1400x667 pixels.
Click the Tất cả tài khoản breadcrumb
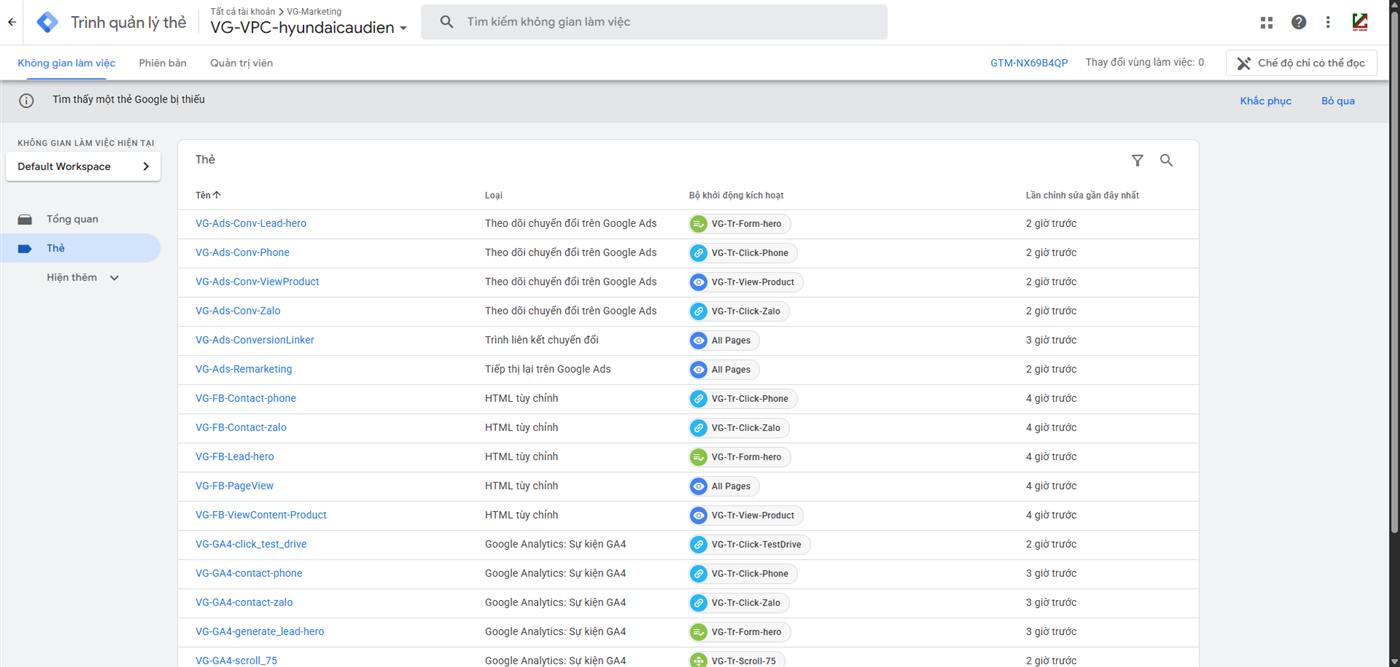pyautogui.click(x=243, y=11)
